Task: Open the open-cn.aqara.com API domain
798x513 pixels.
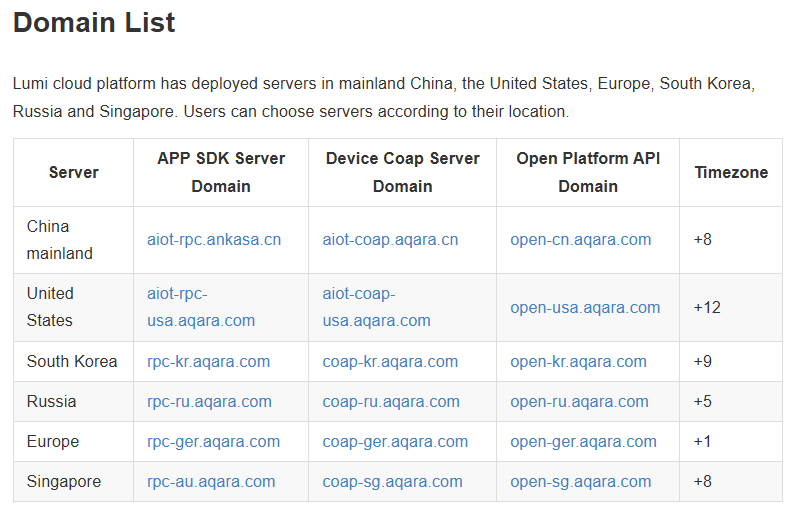Action: tap(580, 240)
